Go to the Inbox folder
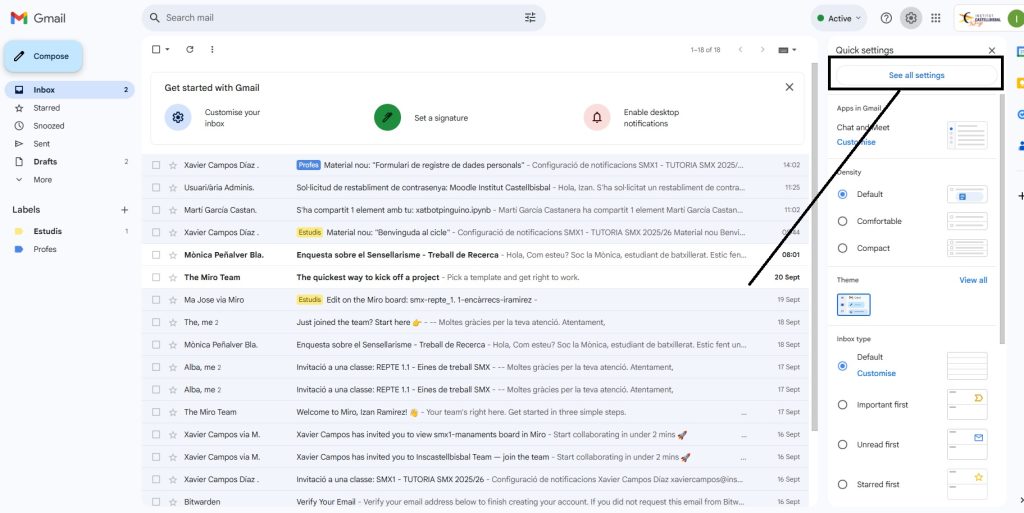The image size is (1024, 513). (69, 90)
